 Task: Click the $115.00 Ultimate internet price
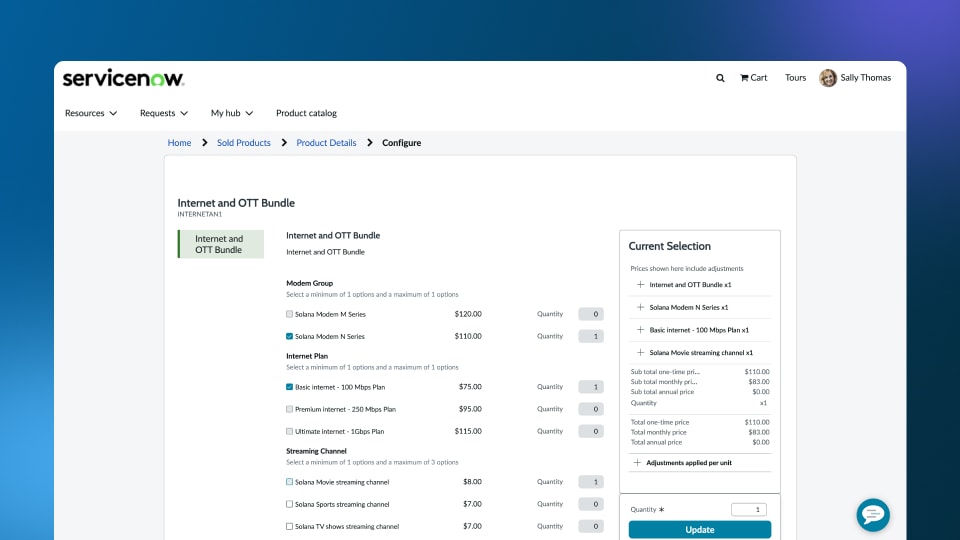tap(468, 431)
